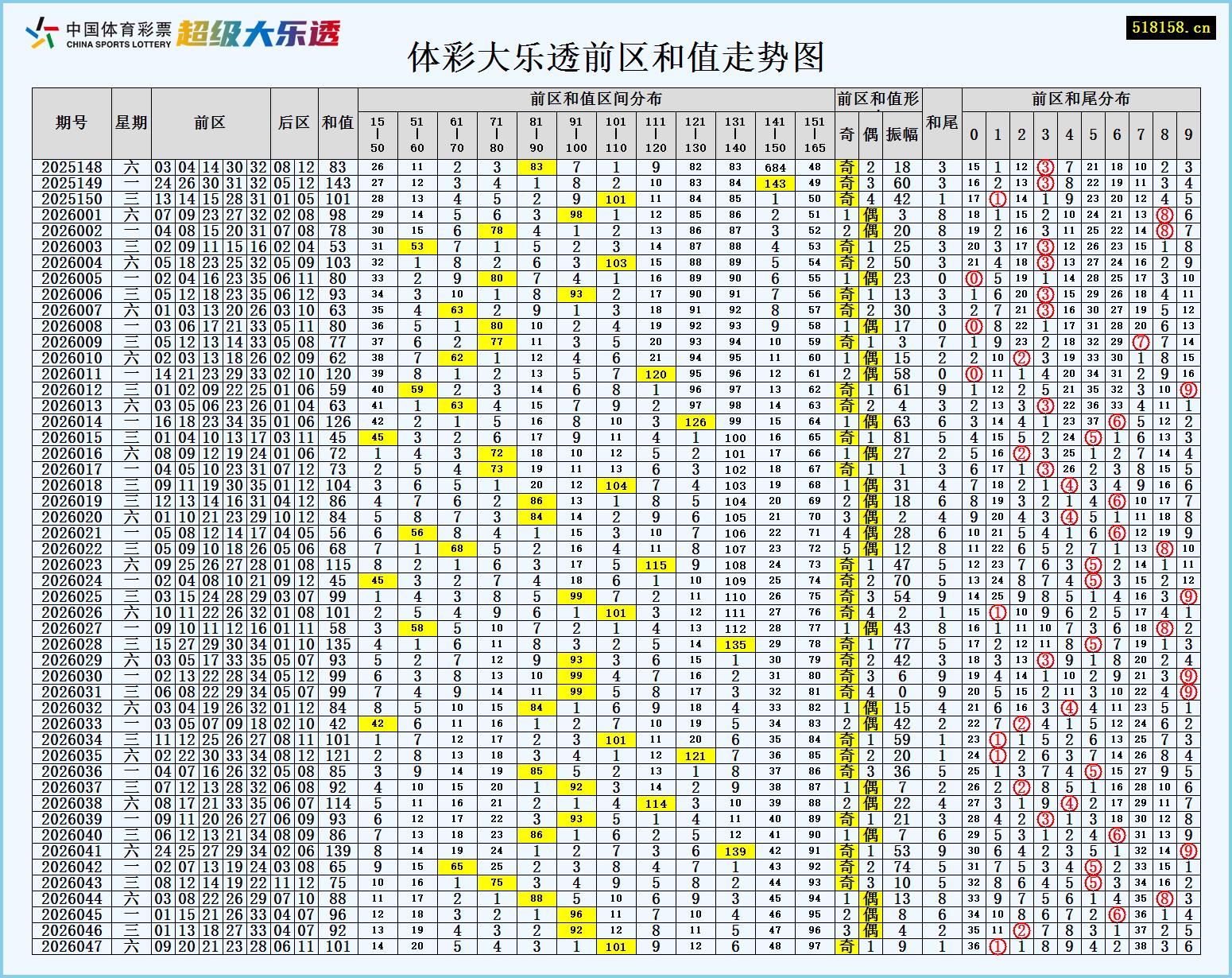The height and width of the screenshot is (978, 1232).
Task: Click amplitude value 81 in row 2026015
Action: pos(902,437)
